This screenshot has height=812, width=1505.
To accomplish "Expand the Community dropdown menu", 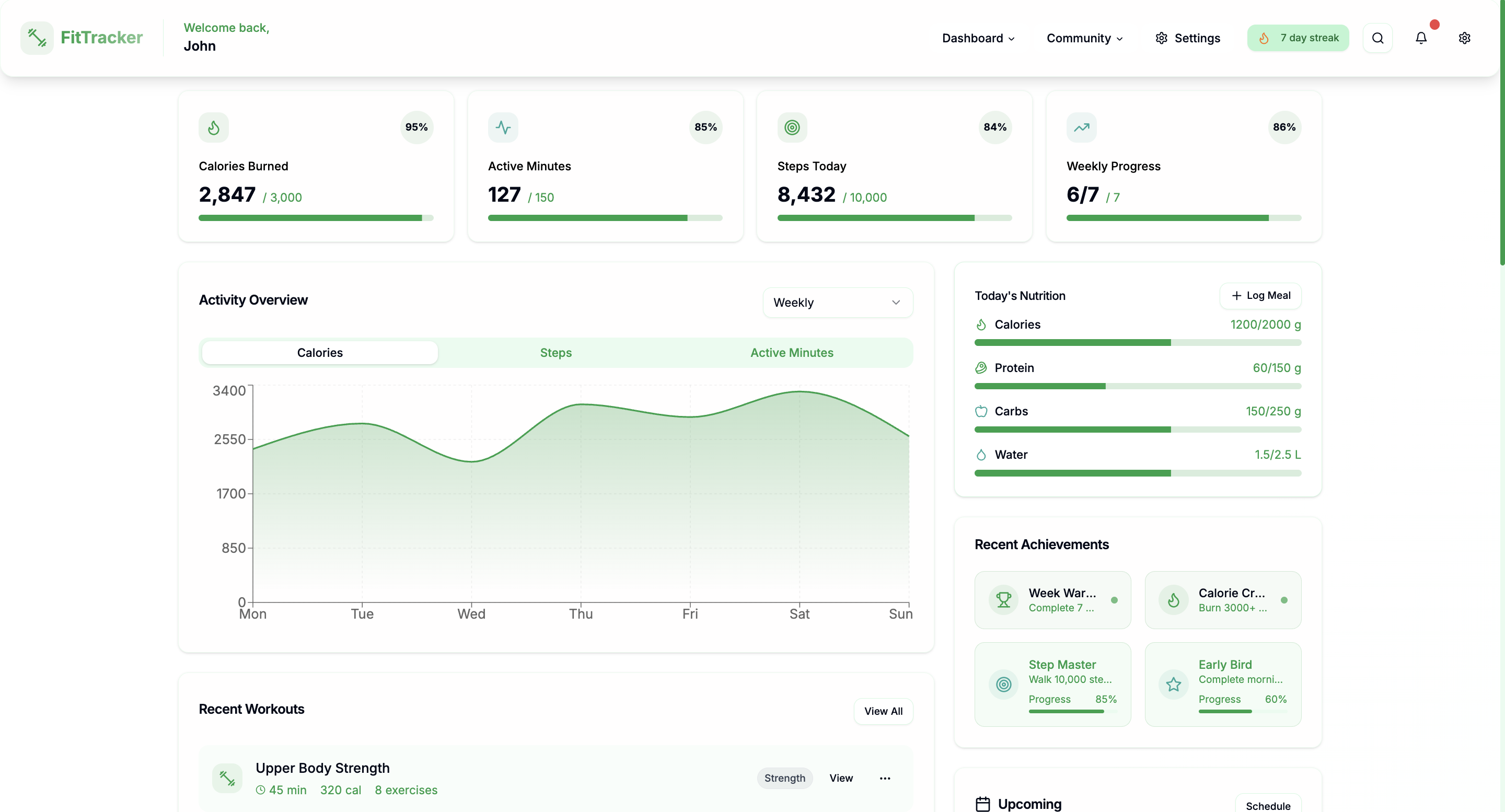I will (x=1084, y=38).
